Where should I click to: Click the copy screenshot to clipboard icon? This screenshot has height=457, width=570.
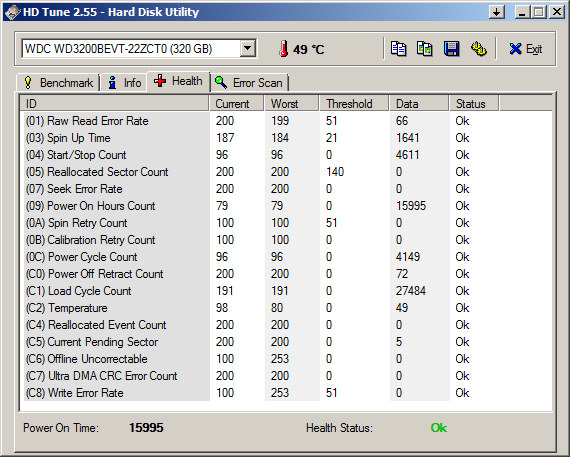(x=425, y=49)
